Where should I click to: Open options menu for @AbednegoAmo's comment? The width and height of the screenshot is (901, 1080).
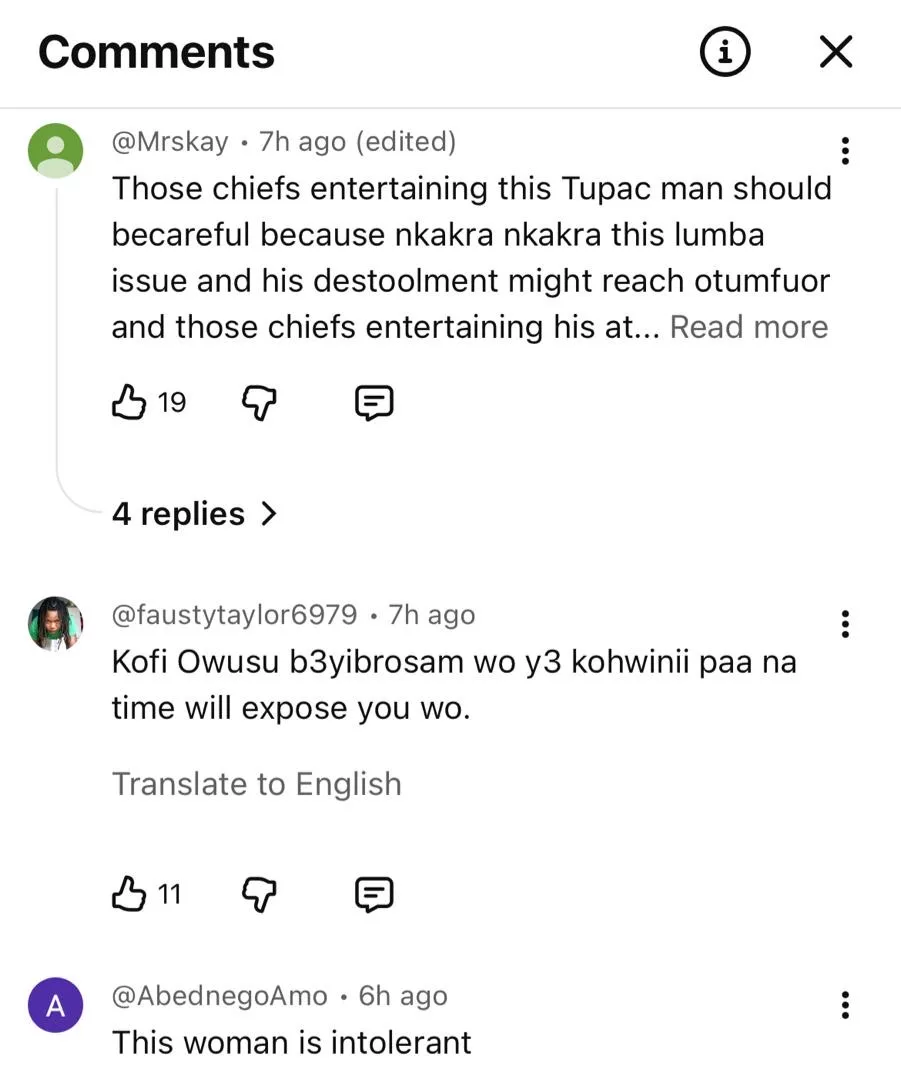click(x=845, y=1005)
